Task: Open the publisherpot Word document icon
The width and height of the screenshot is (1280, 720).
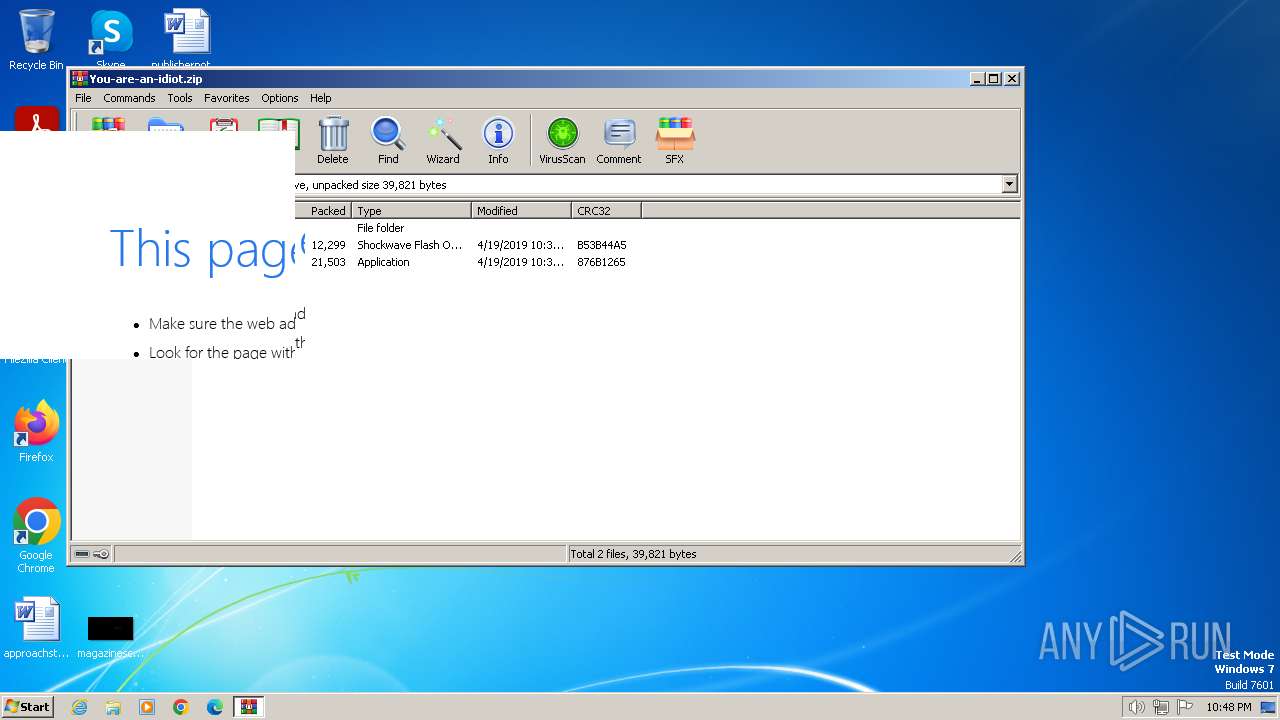Action: point(186,38)
